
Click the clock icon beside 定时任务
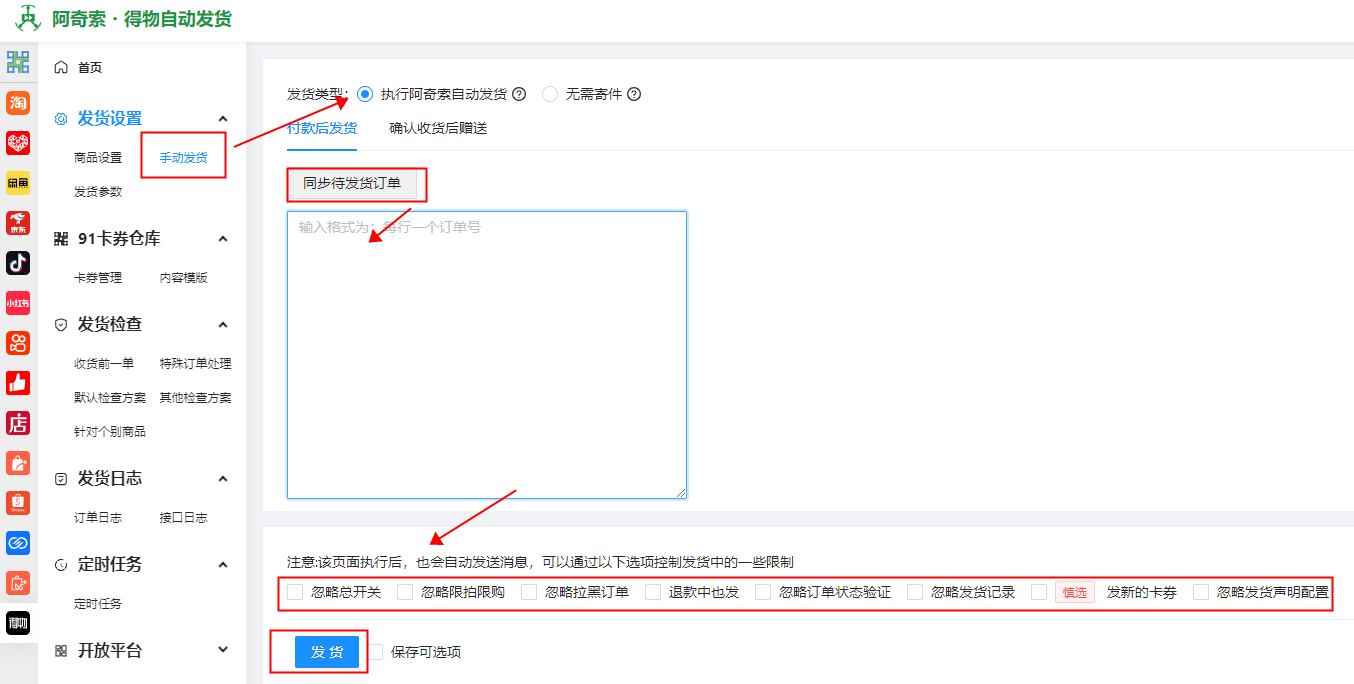pos(61,565)
